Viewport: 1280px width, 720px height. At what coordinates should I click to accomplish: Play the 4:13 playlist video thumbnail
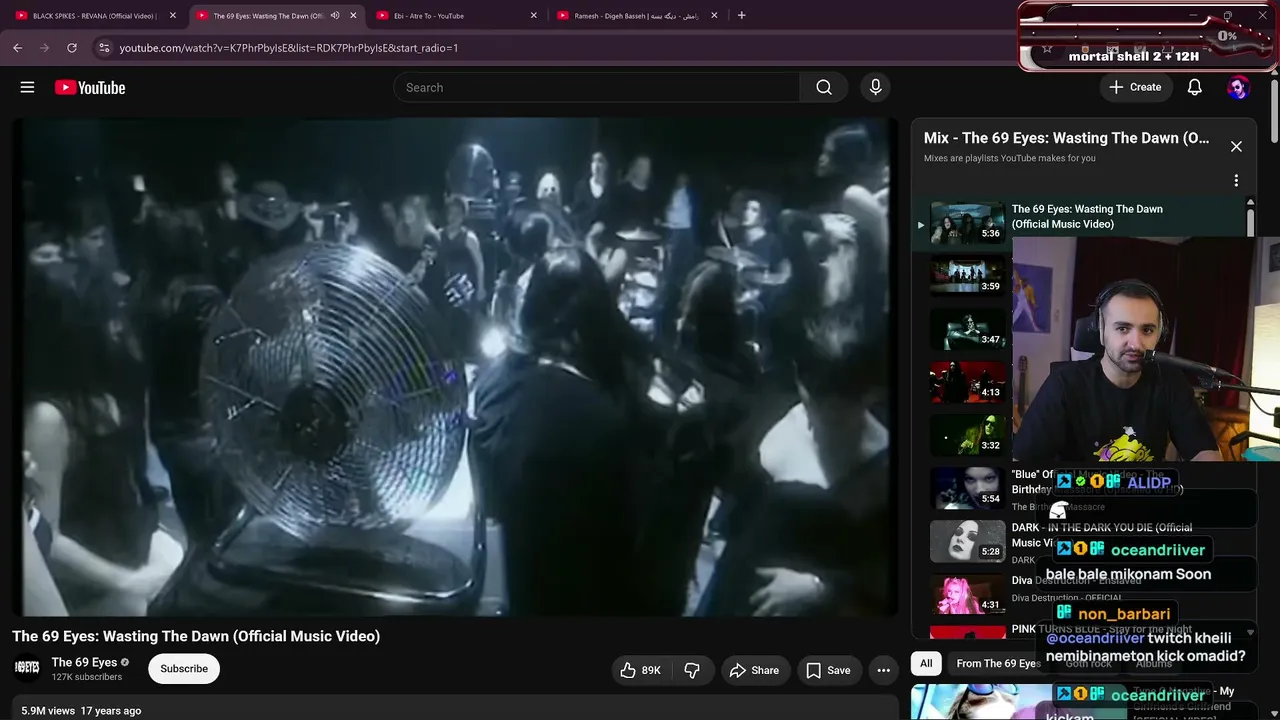pyautogui.click(x=968, y=382)
